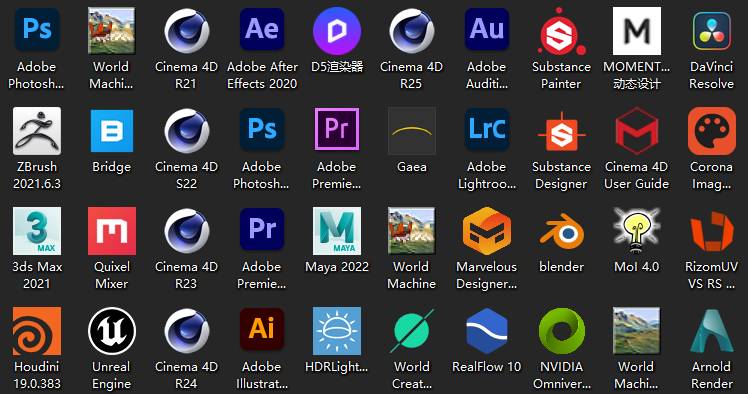Select the Arnold Render icon
748x394 pixels.
[x=711, y=331]
